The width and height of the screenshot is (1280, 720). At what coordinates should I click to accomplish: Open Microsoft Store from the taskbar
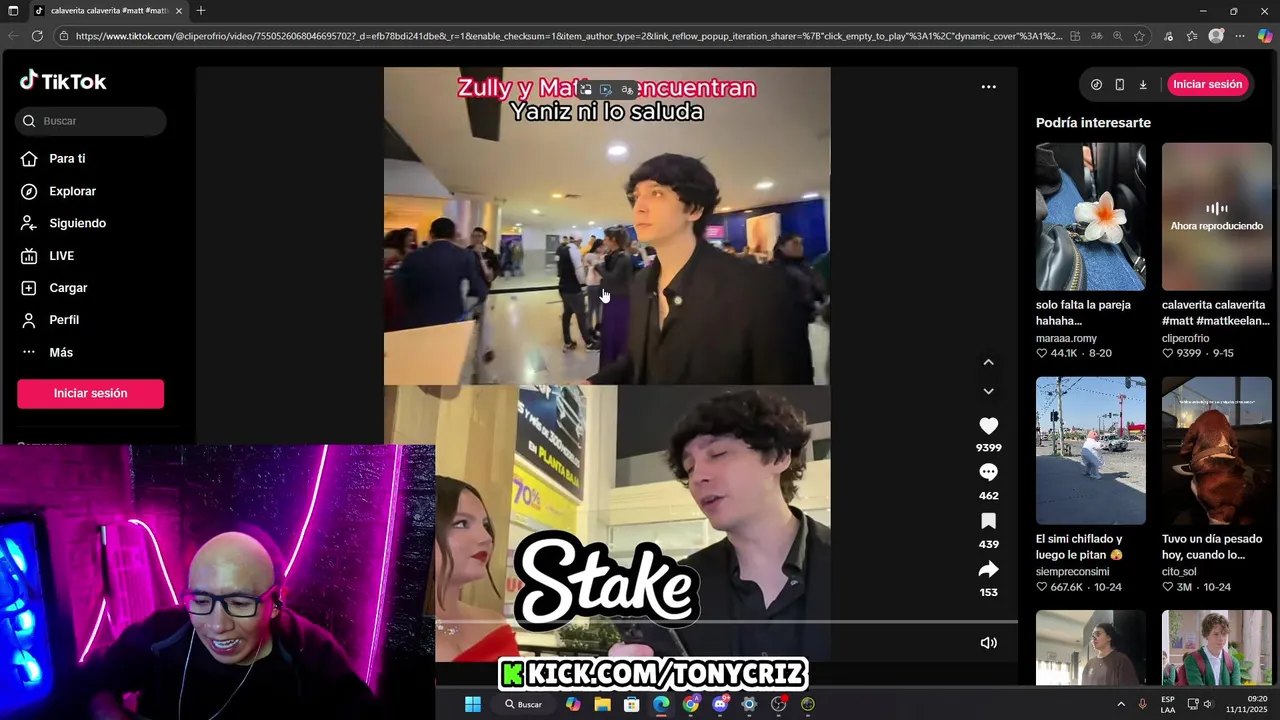631,704
